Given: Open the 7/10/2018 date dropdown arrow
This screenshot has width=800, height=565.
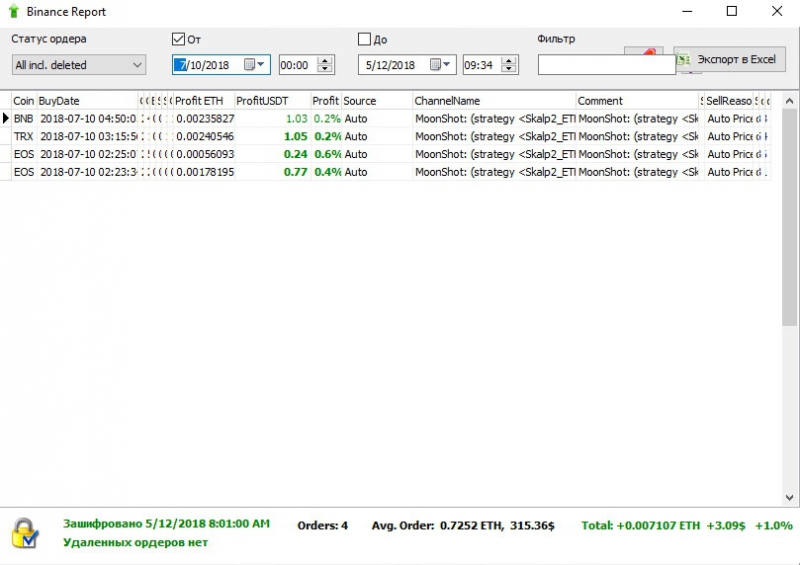Looking at the screenshot, I should pos(261,64).
